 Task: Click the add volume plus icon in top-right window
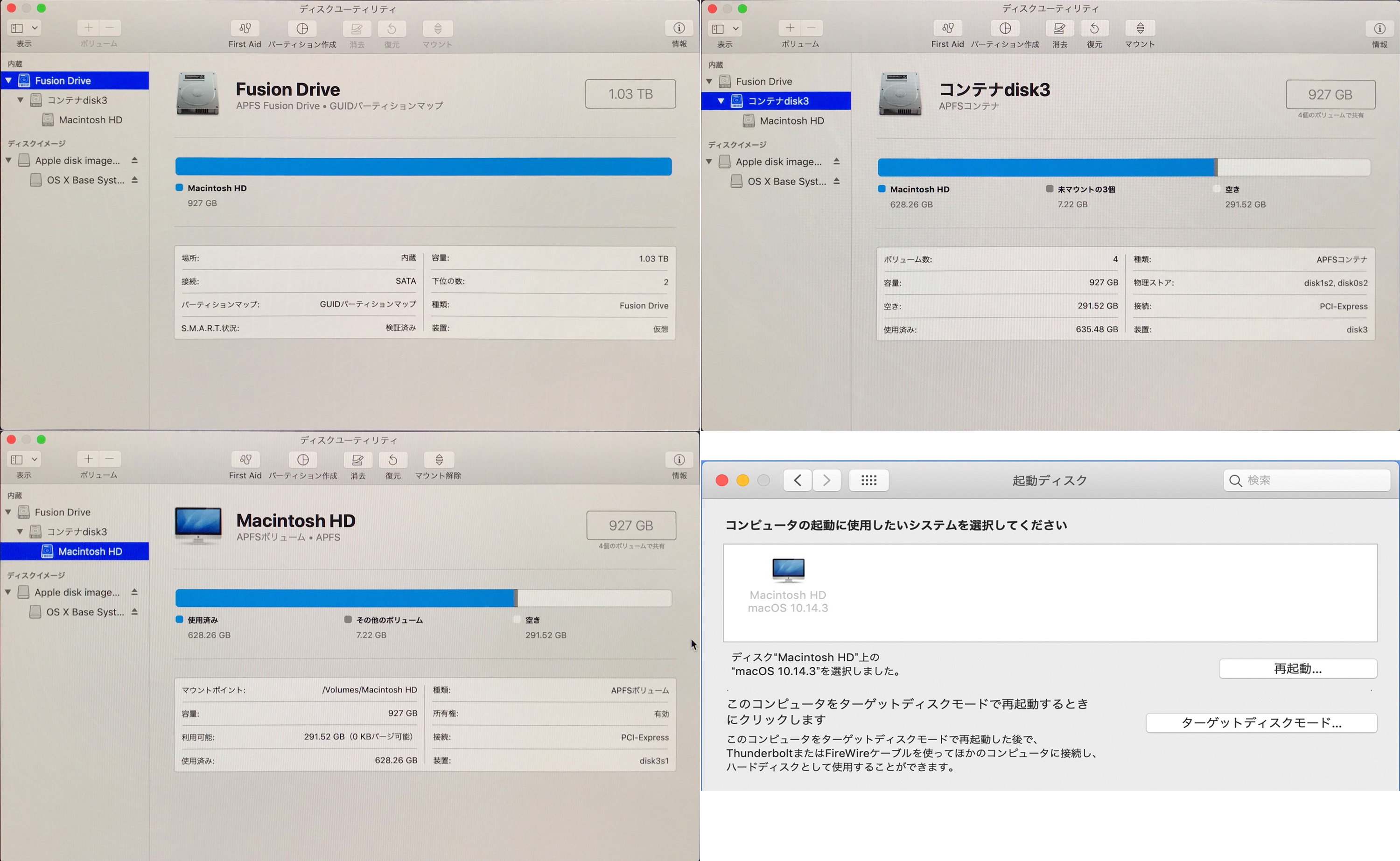[790, 28]
